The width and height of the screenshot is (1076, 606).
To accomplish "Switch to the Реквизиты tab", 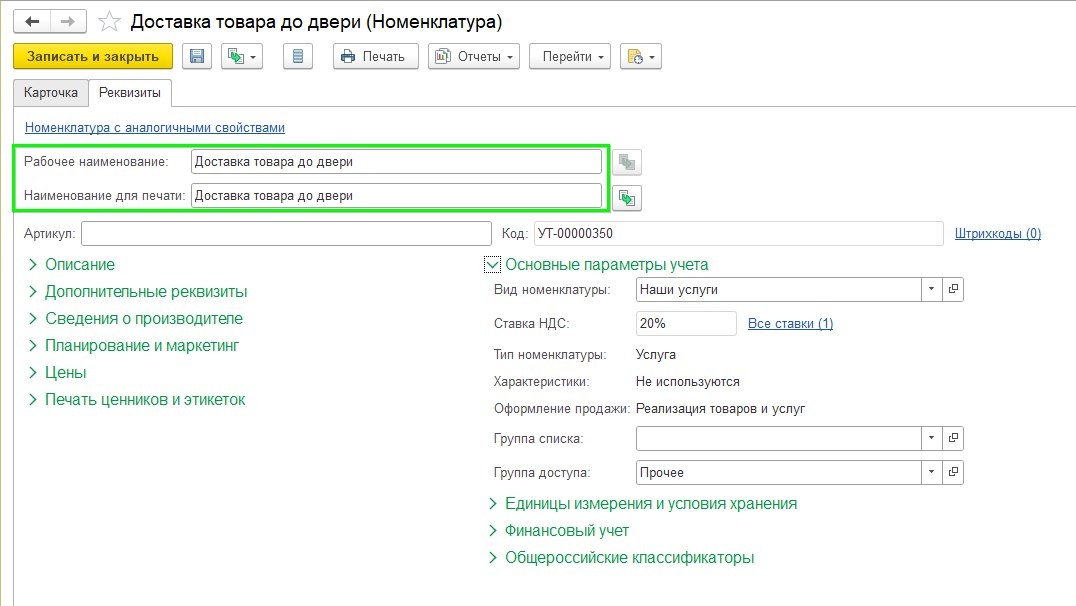I will point(130,93).
